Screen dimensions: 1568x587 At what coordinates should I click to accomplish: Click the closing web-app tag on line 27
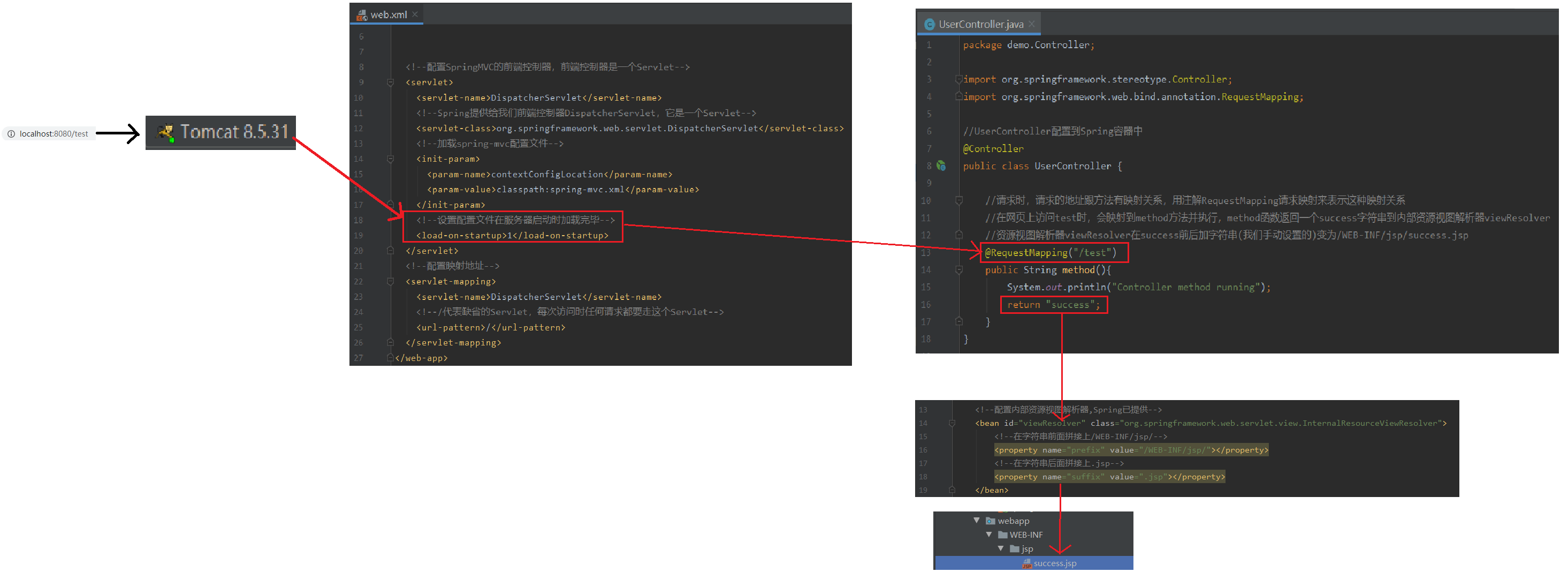(421, 358)
